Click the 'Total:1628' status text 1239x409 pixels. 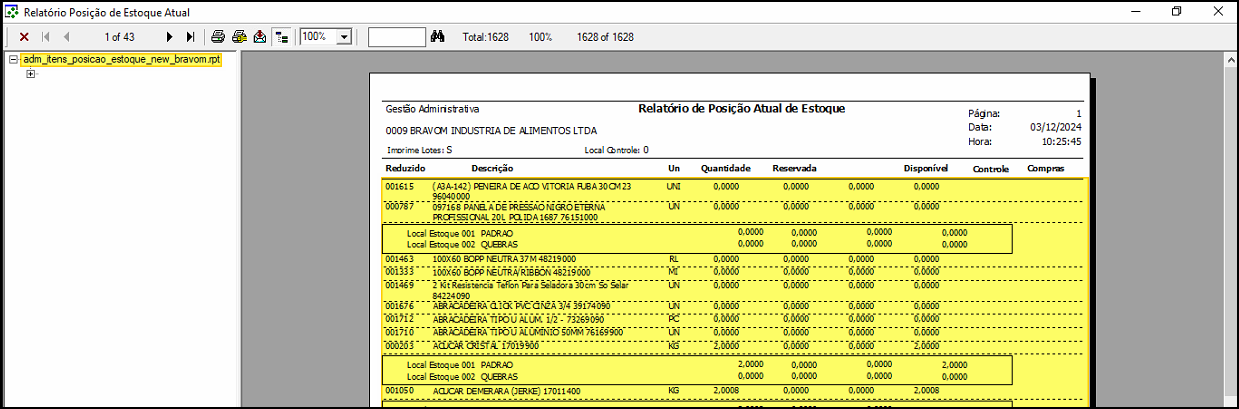point(485,37)
